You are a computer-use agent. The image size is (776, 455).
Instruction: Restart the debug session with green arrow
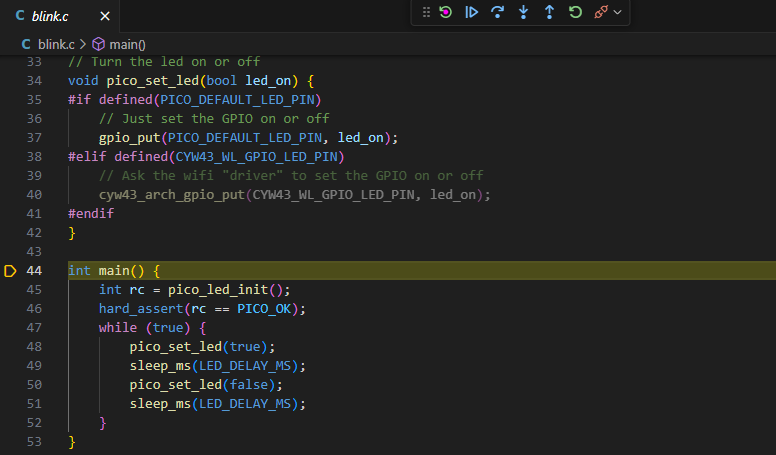point(575,12)
